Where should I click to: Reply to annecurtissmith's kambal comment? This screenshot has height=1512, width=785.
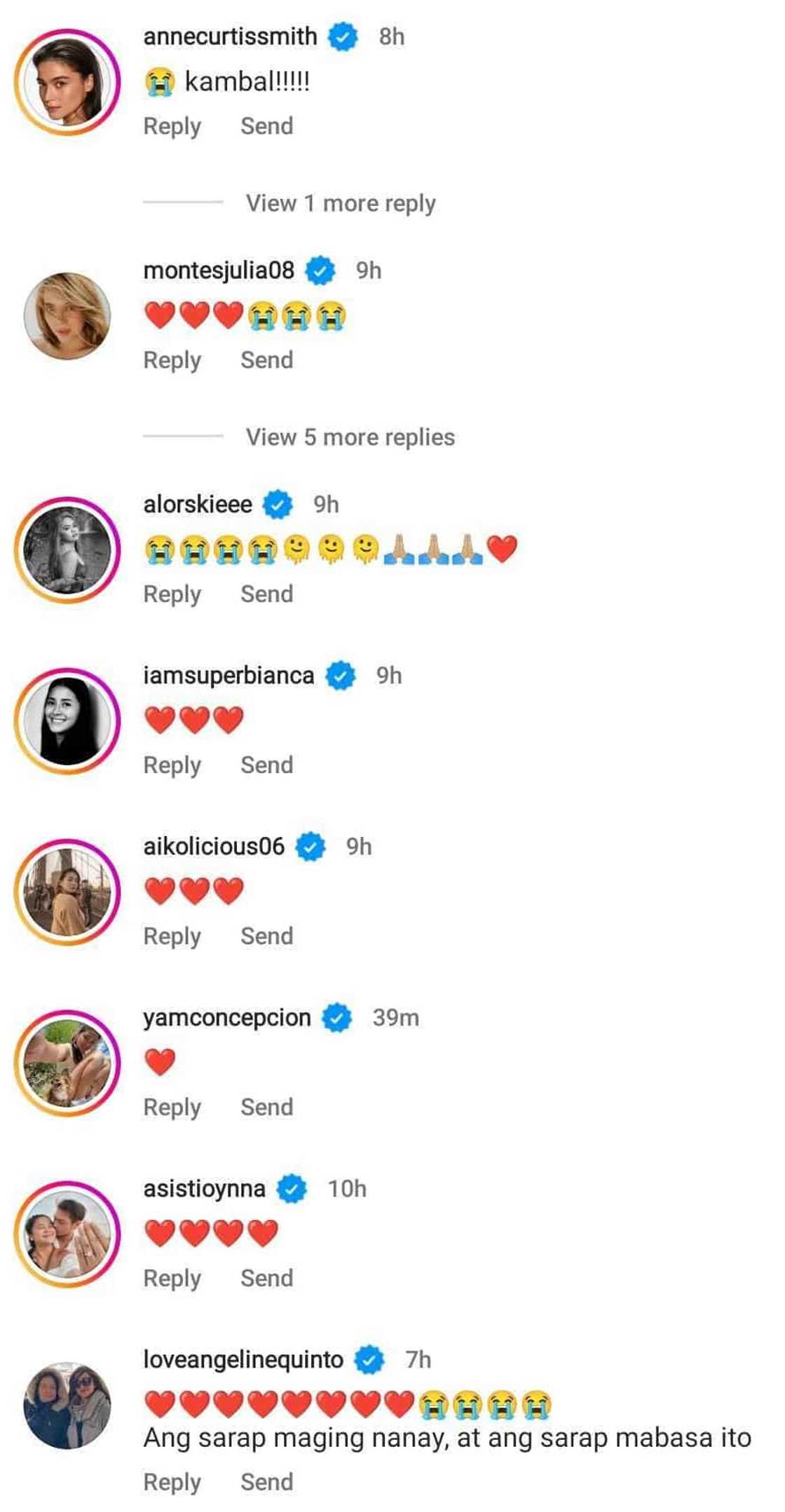tap(172, 127)
